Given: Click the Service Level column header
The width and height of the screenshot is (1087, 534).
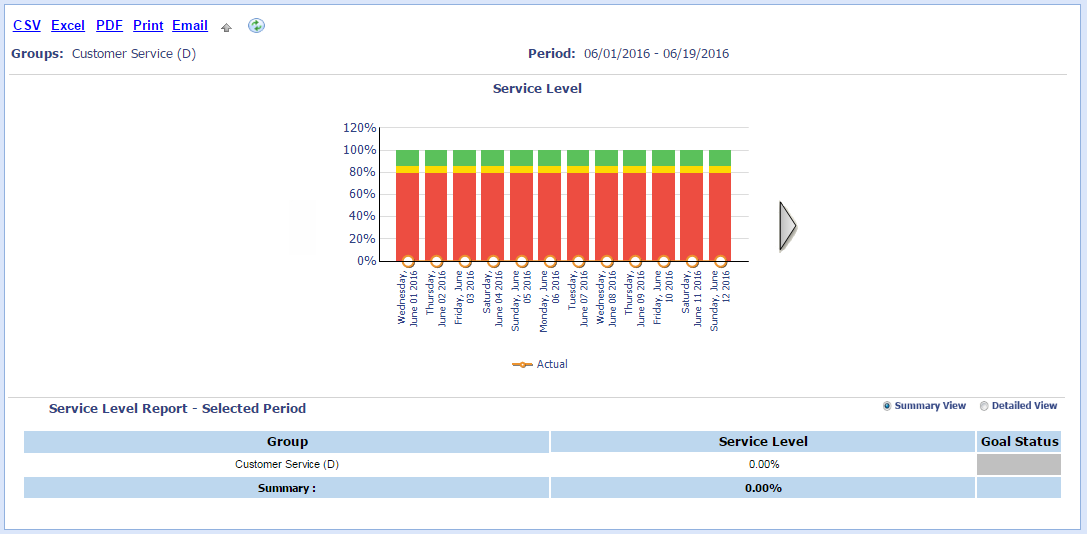Looking at the screenshot, I should (763, 442).
